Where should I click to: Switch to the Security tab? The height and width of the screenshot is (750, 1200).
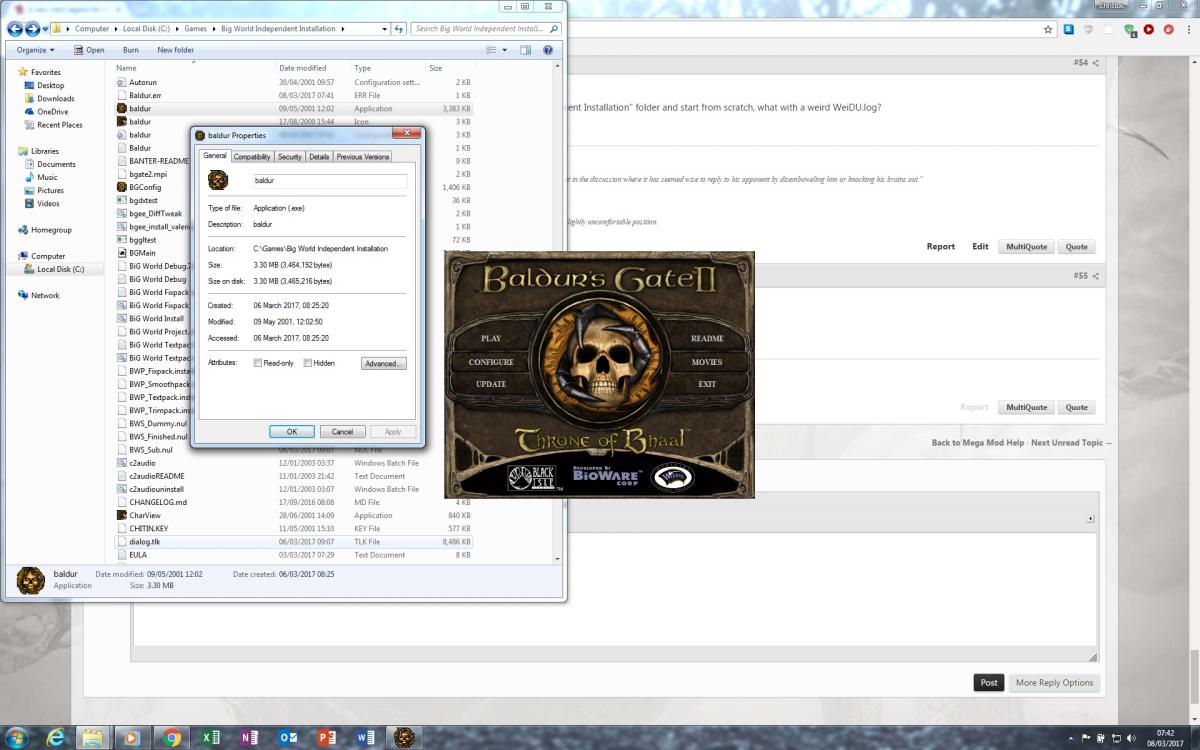(290, 157)
